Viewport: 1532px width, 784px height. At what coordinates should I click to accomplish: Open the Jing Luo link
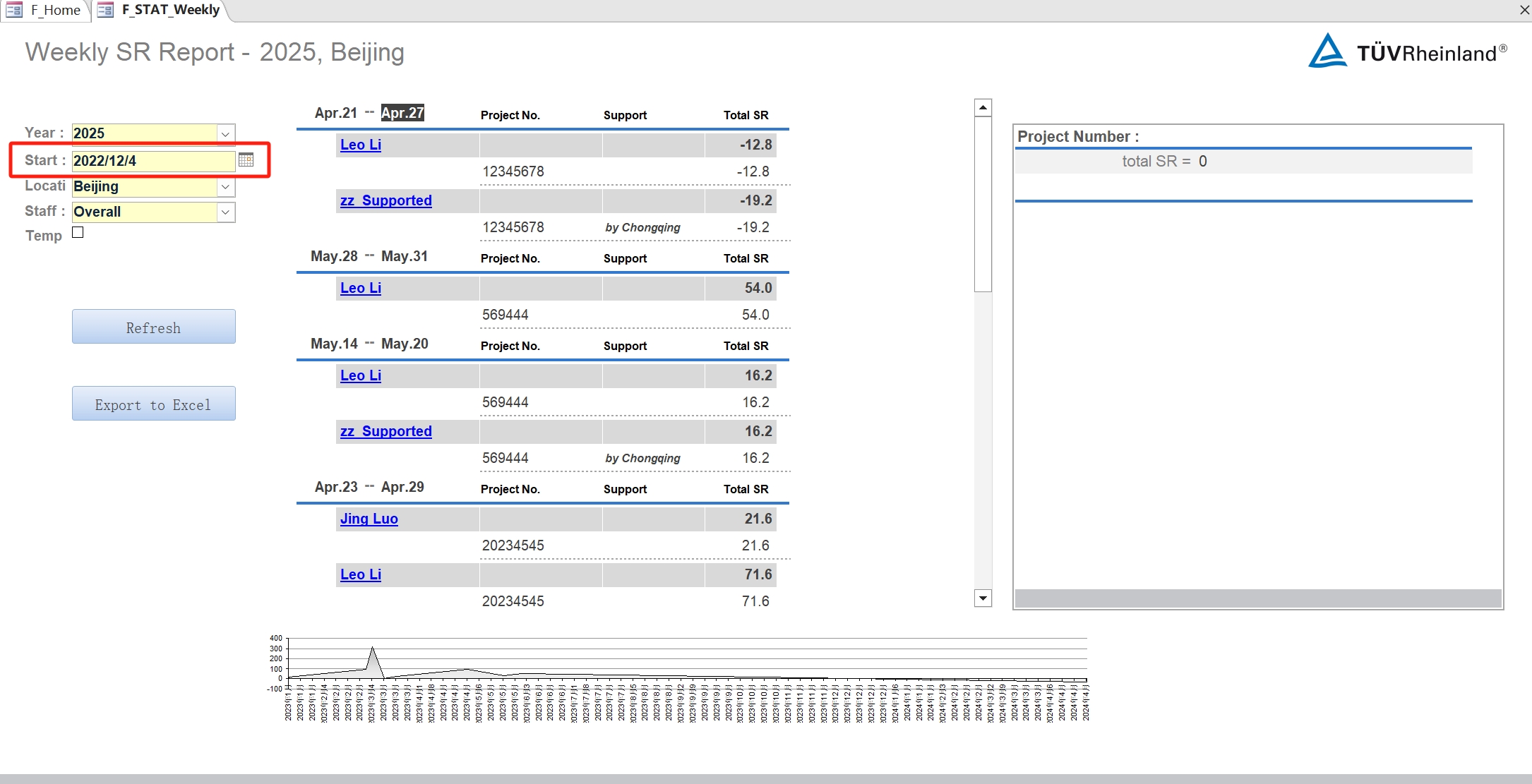(369, 519)
